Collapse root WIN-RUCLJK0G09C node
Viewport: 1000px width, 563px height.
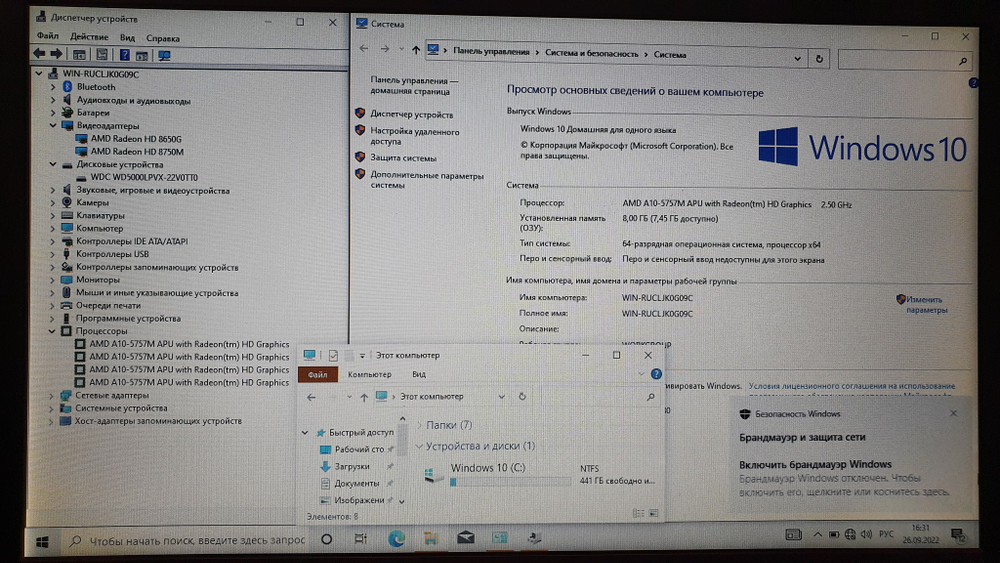pyautogui.click(x=39, y=74)
